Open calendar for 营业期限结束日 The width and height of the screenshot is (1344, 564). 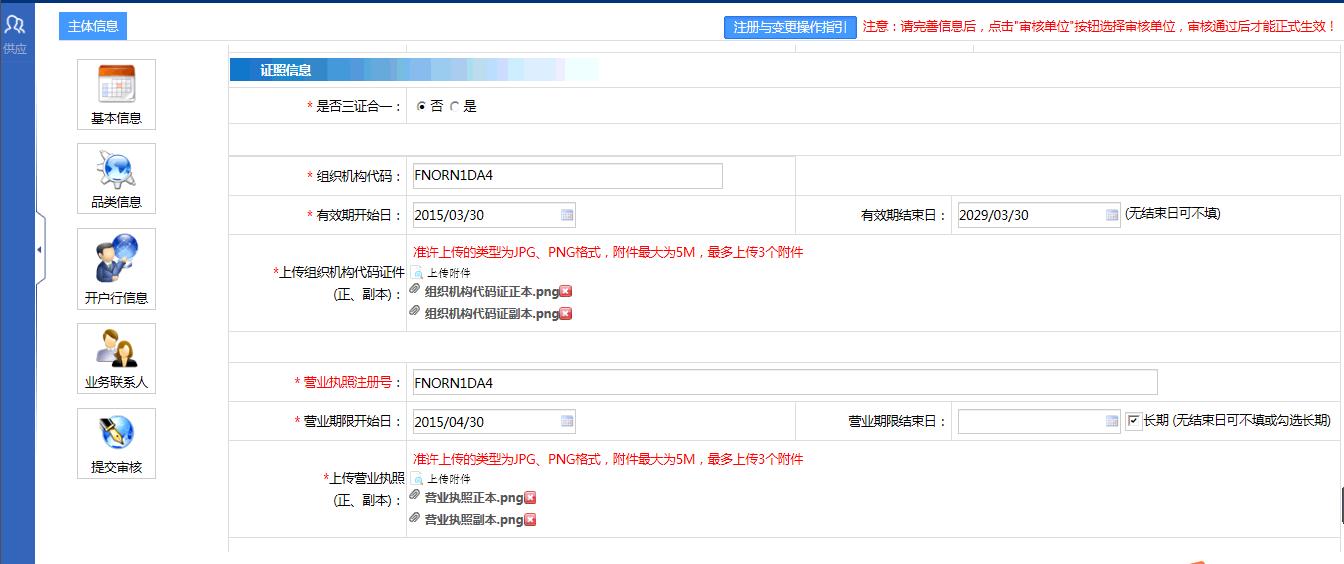[1112, 422]
